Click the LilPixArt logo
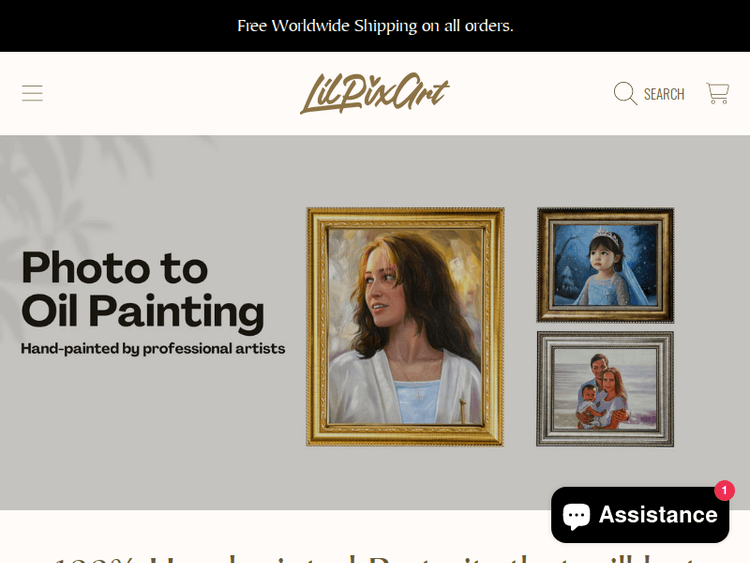This screenshot has height=563, width=750. tap(375, 93)
